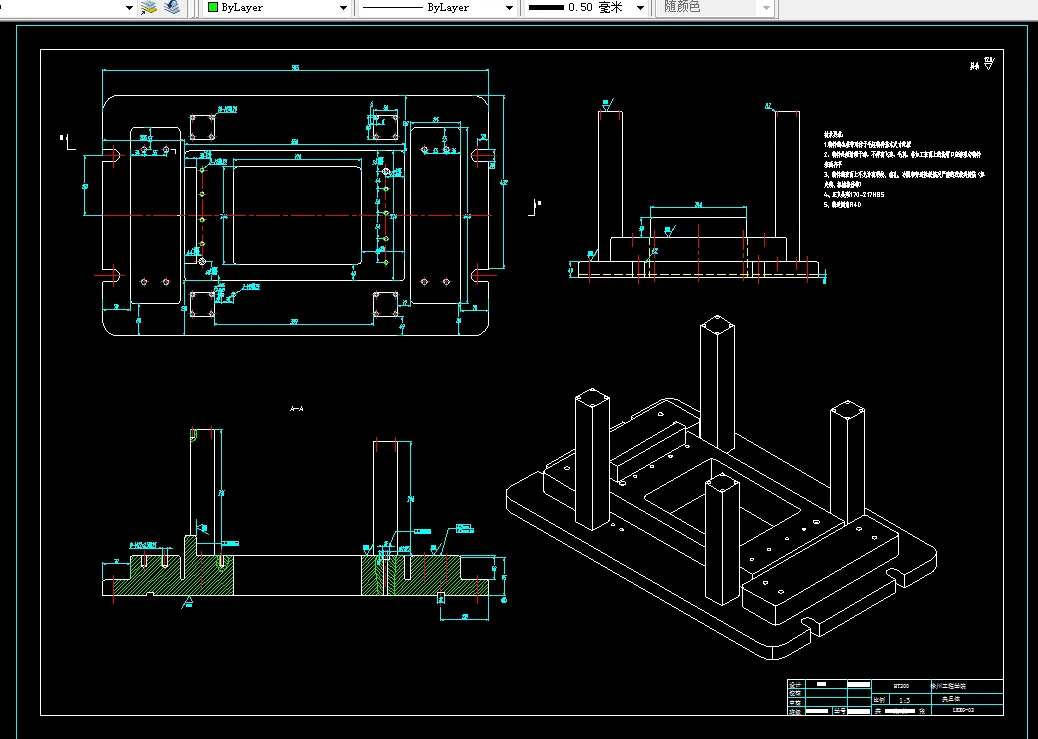Expand the 0.50 毫米 lineweight dropdown

tap(640, 8)
